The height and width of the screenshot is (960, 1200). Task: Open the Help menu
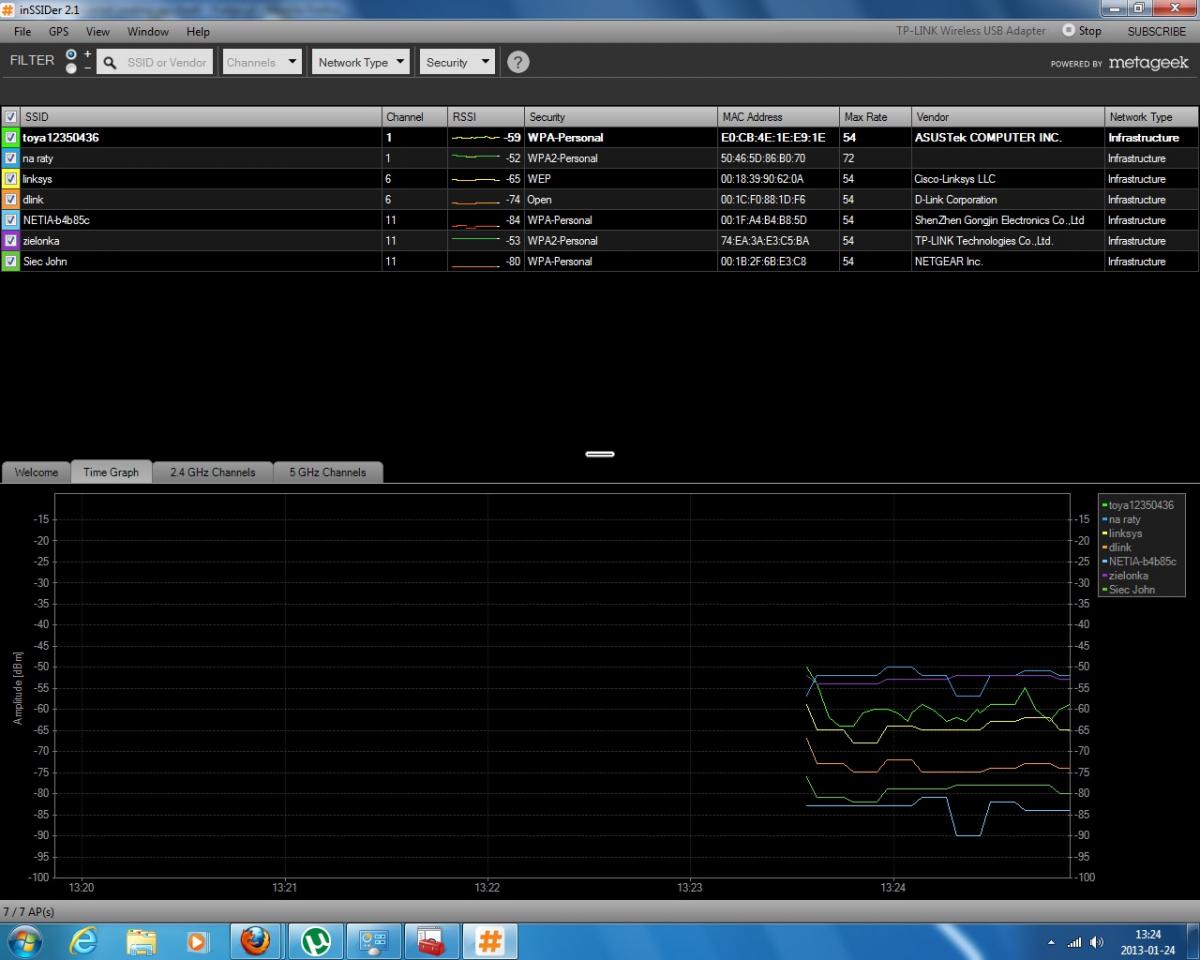[x=198, y=31]
